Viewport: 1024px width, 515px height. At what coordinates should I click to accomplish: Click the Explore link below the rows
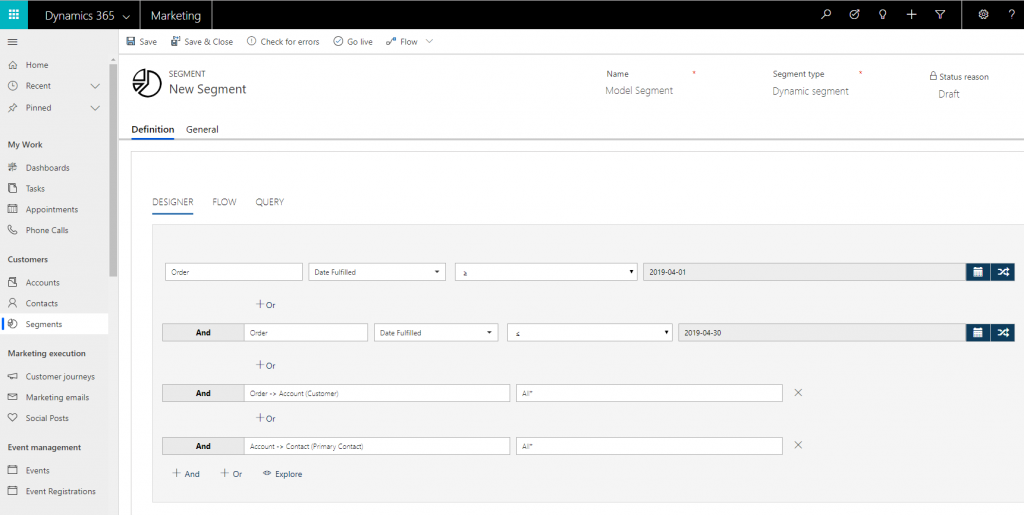click(x=282, y=474)
